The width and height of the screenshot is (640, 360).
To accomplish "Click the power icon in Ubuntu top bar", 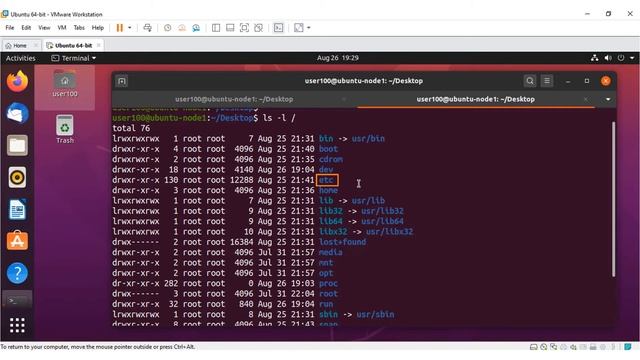I will [x=621, y=58].
